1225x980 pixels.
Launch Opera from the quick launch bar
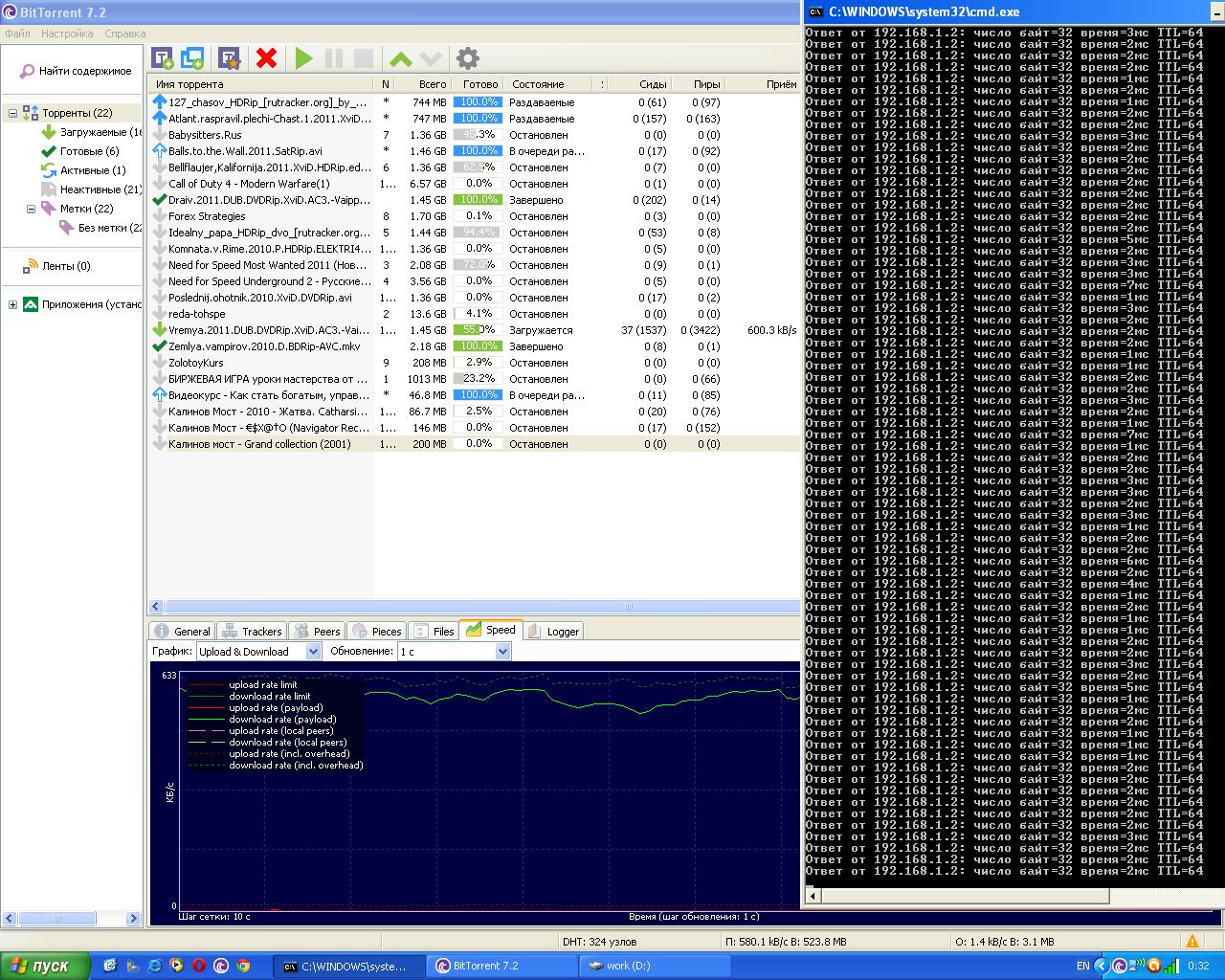coord(199,966)
